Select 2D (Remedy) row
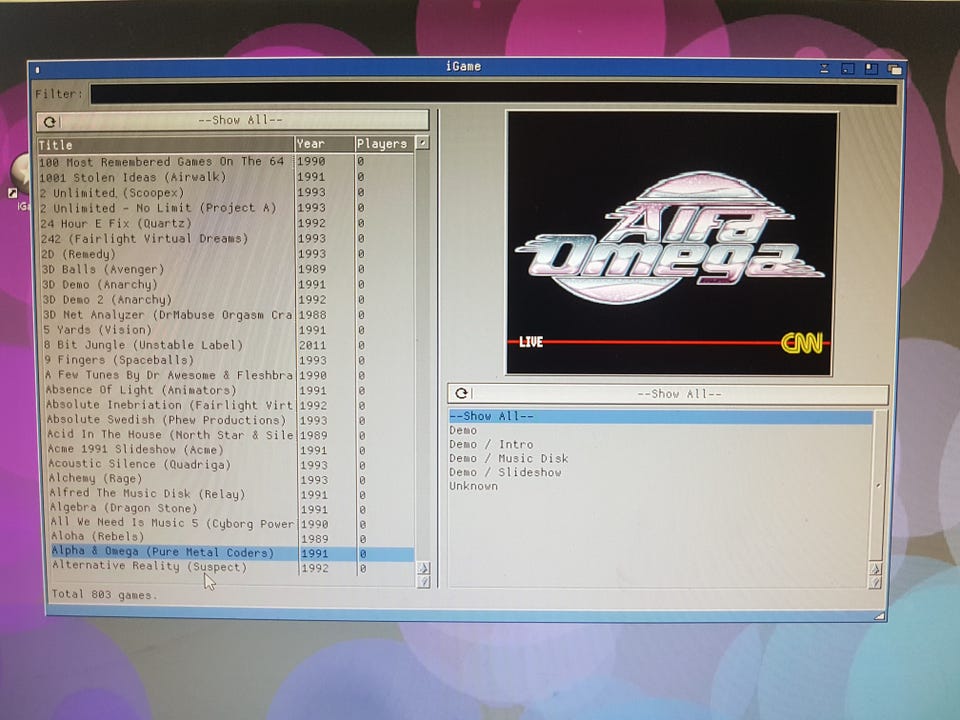 pos(228,253)
